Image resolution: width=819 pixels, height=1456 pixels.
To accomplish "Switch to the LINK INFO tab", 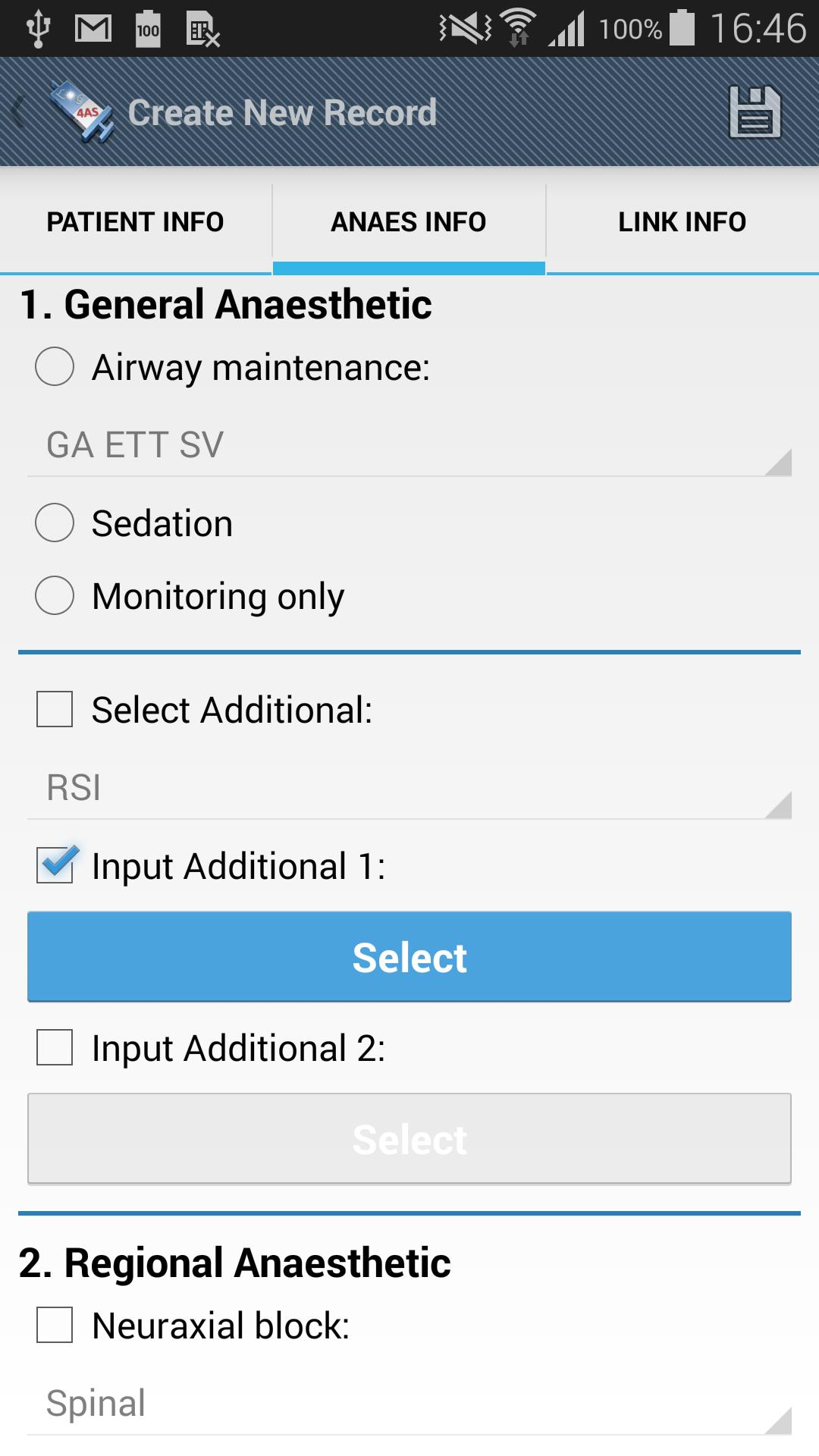I will pyautogui.click(x=682, y=222).
